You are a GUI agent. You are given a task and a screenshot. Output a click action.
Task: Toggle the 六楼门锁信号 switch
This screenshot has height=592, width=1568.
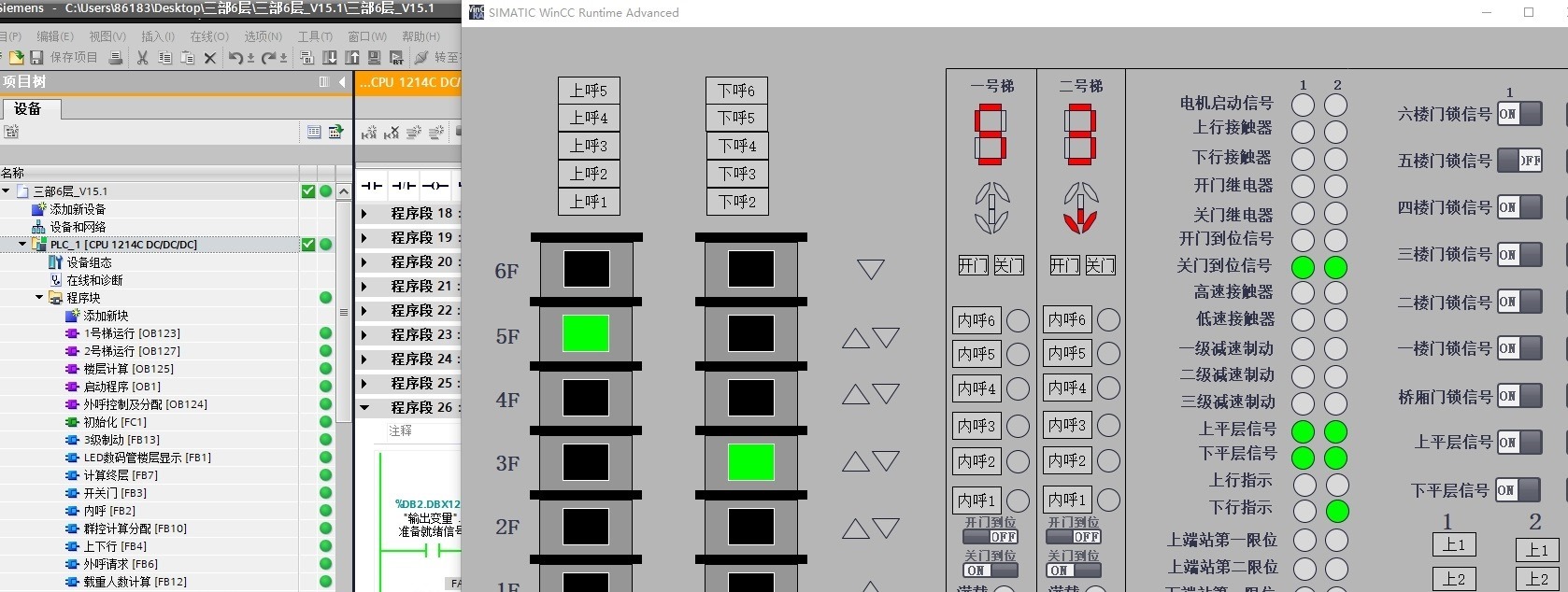point(1519,114)
